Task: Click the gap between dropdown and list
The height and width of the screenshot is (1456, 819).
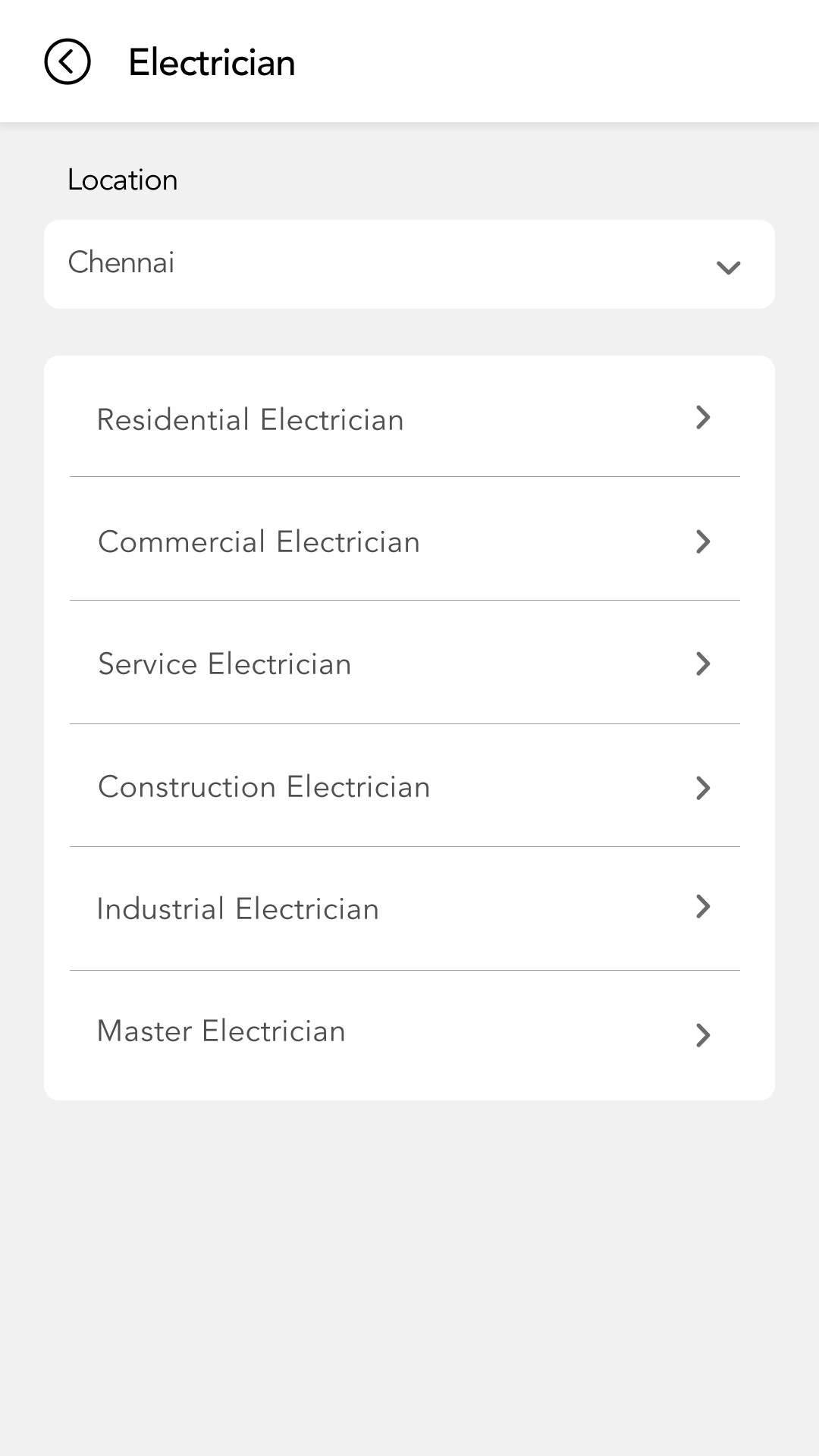Action: click(409, 332)
